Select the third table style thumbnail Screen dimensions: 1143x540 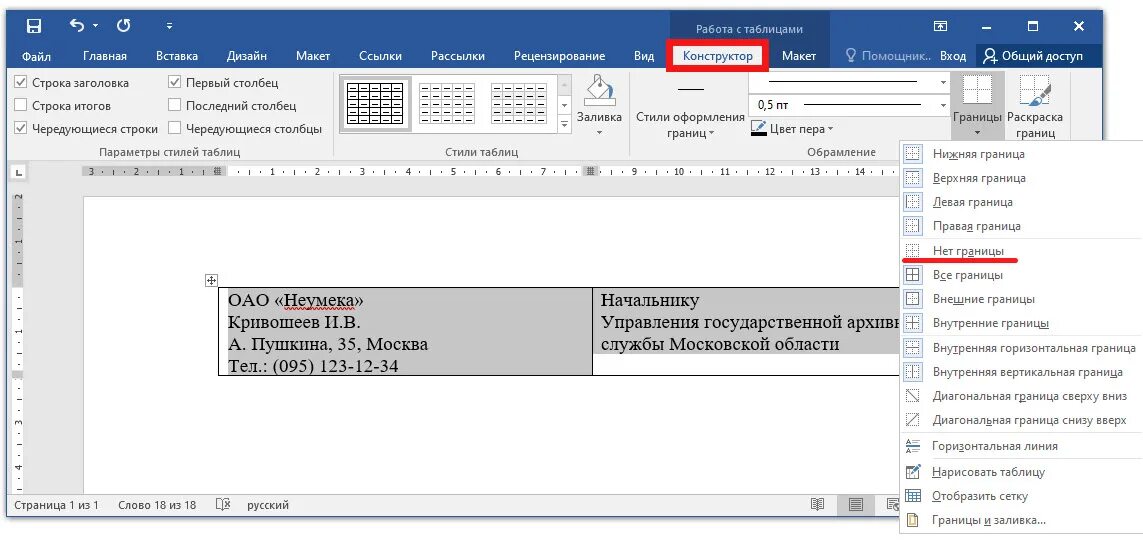[x=519, y=103]
